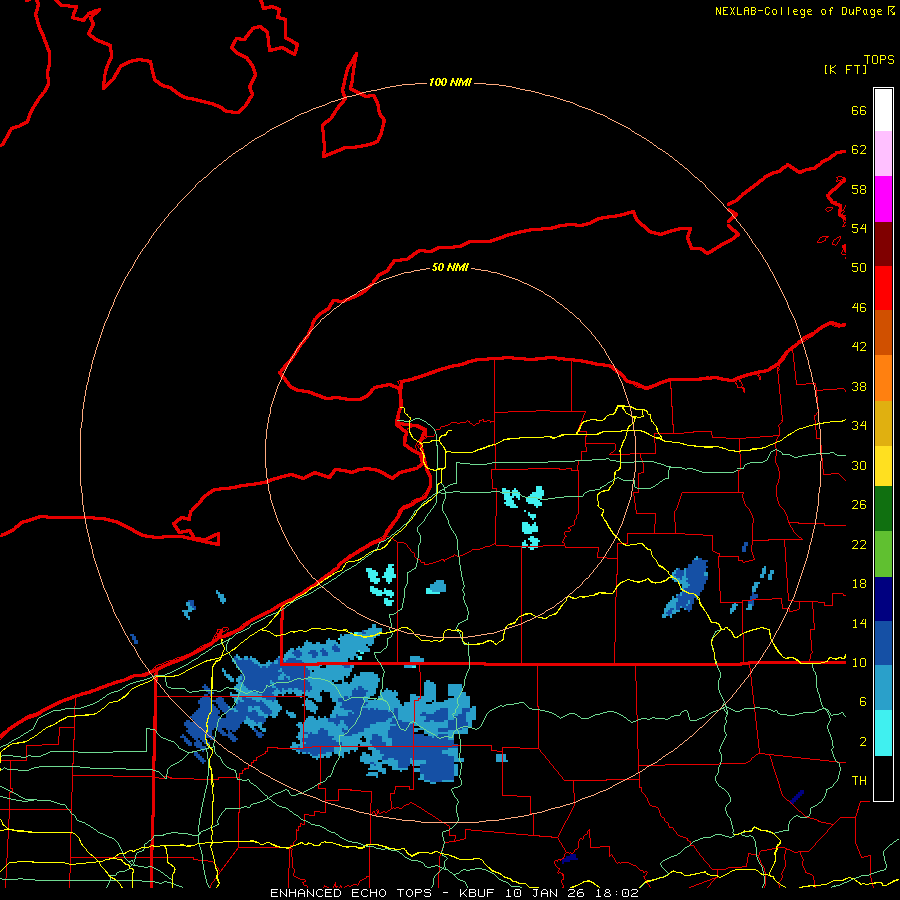Select the light blue legend swatch

tap(883, 687)
